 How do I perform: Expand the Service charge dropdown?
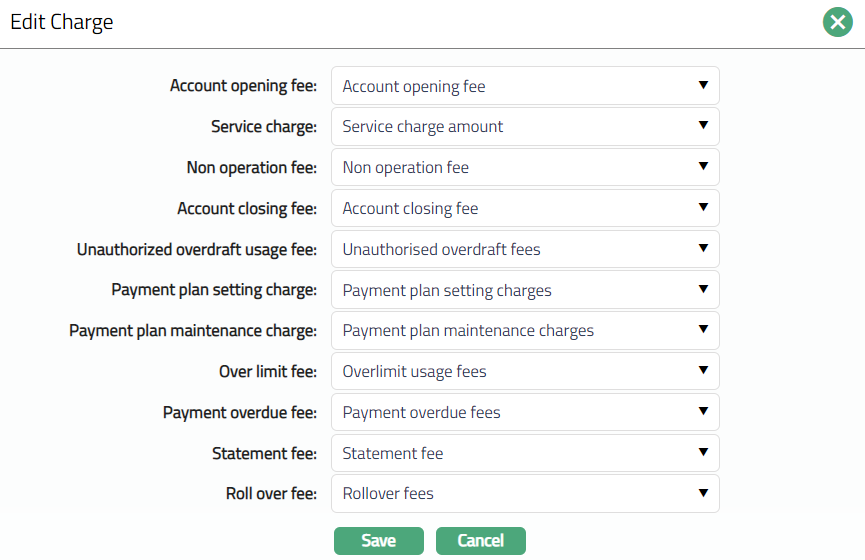(525, 127)
